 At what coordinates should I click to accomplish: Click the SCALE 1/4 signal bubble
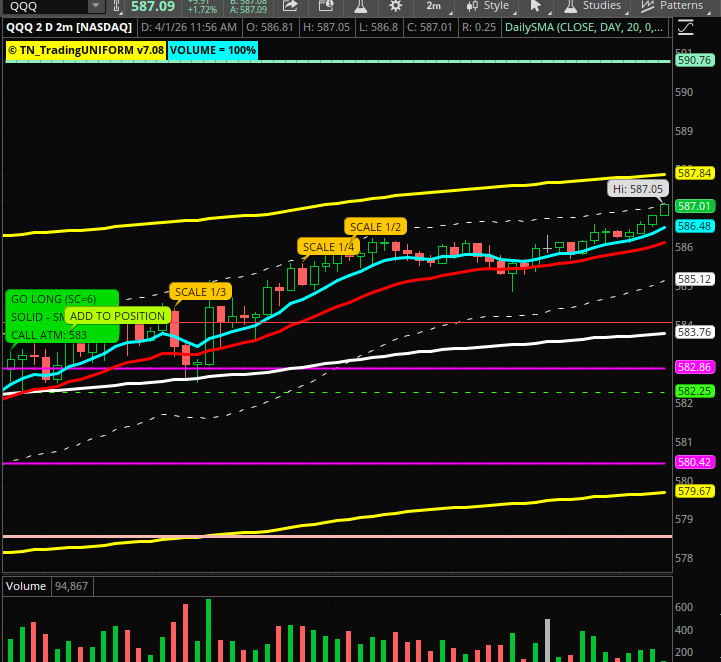point(328,247)
